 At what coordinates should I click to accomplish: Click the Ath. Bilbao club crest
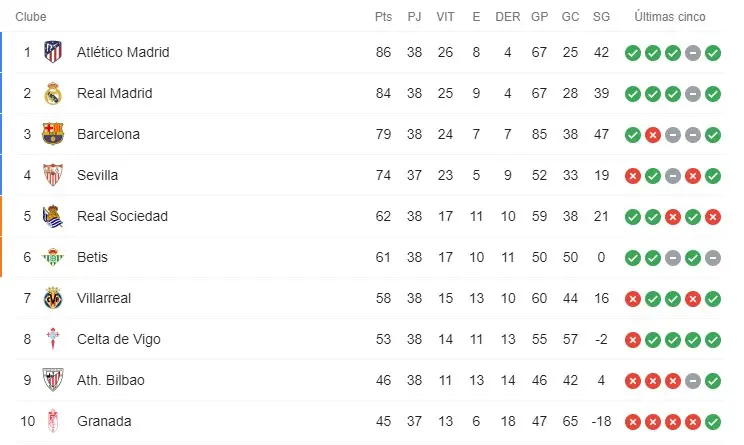tap(53, 380)
